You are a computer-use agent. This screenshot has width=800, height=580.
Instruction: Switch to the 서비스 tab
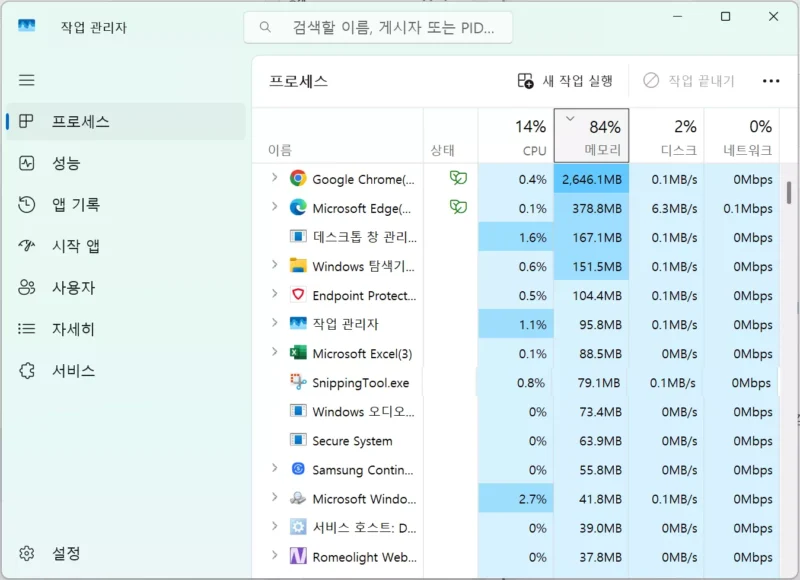point(126,371)
